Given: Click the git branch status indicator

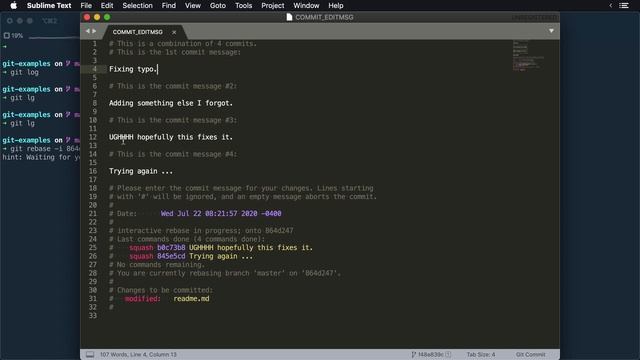Looking at the screenshot, I should coord(431,354).
